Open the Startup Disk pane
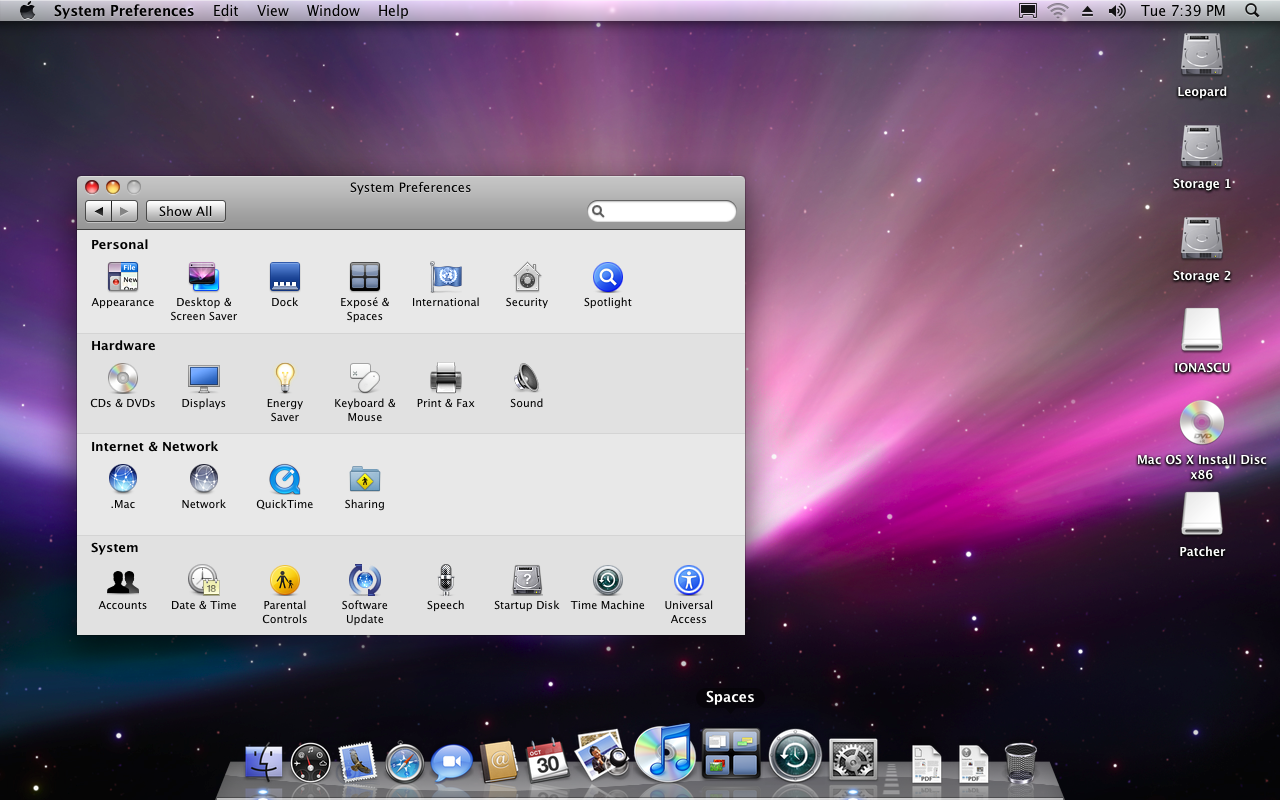The width and height of the screenshot is (1280, 800). click(526, 581)
